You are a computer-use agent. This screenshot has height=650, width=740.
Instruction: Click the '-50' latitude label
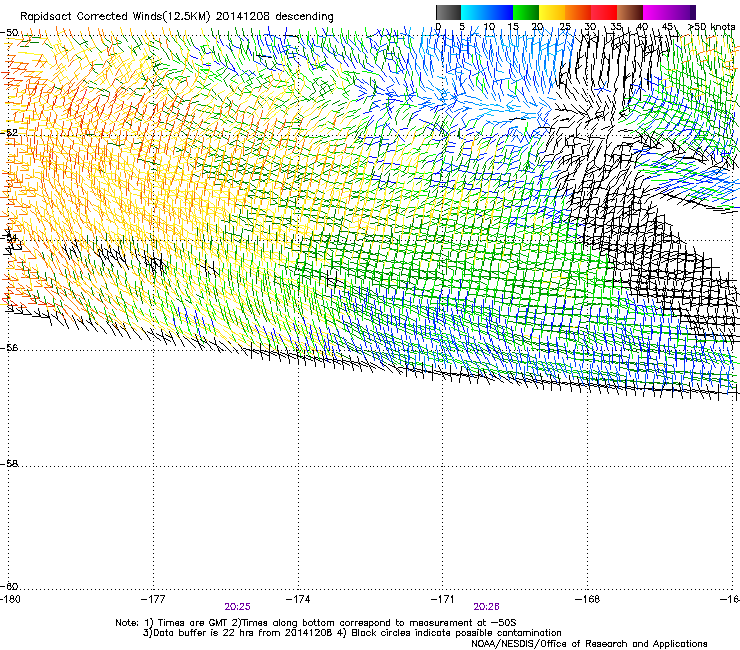coord(9,33)
